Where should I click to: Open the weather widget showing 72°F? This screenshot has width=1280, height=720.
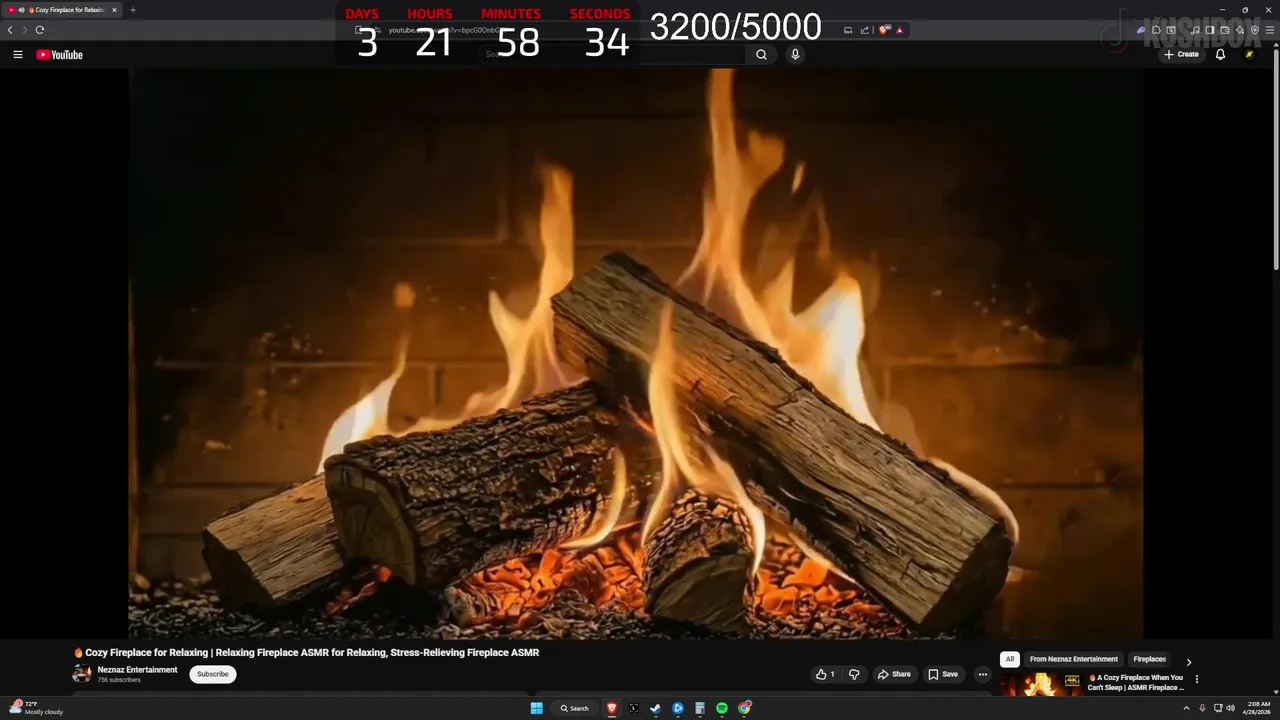[x=37, y=708]
